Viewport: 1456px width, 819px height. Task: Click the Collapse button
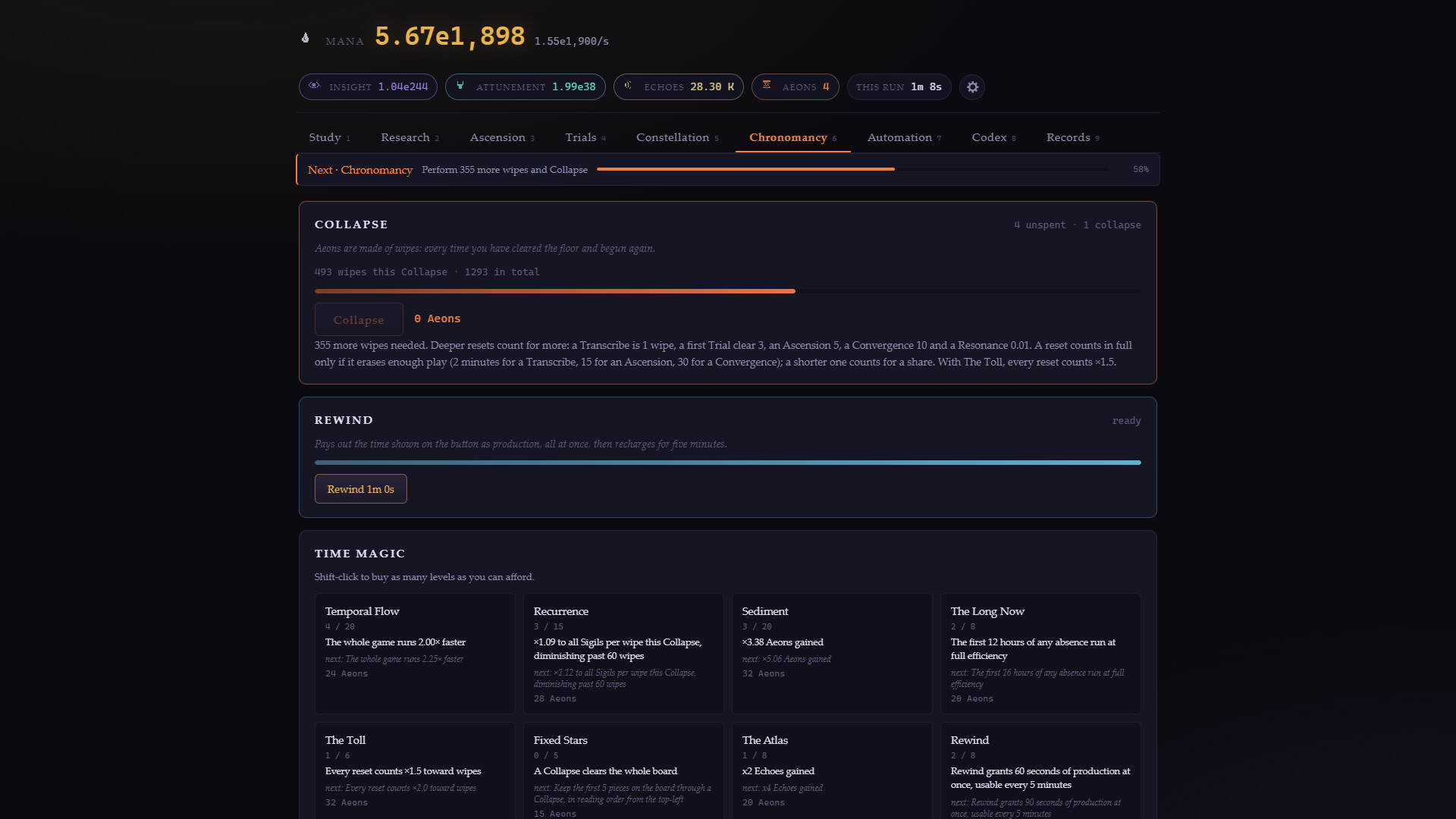tap(359, 319)
